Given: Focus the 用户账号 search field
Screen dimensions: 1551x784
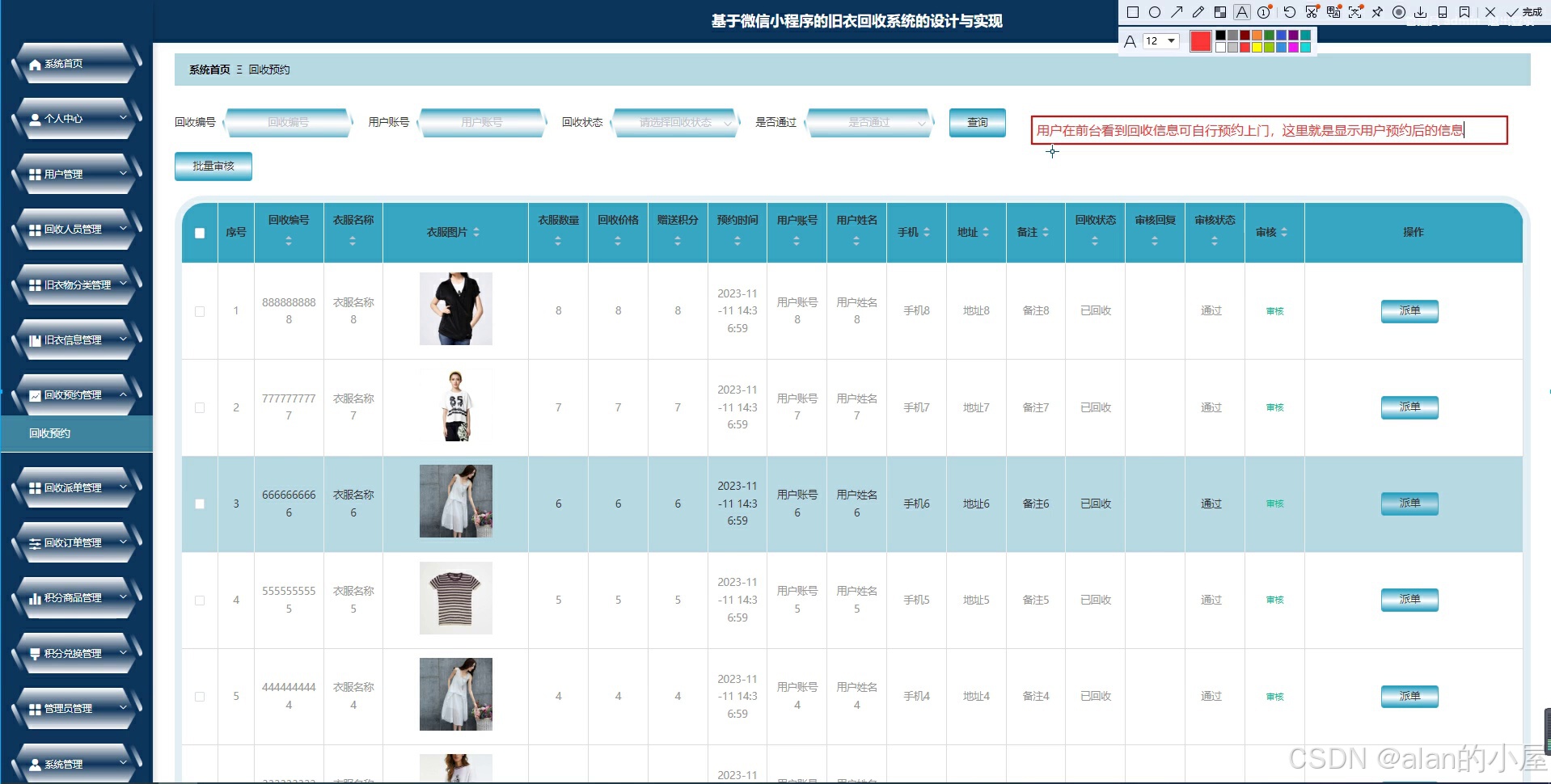Looking at the screenshot, I should [x=482, y=123].
